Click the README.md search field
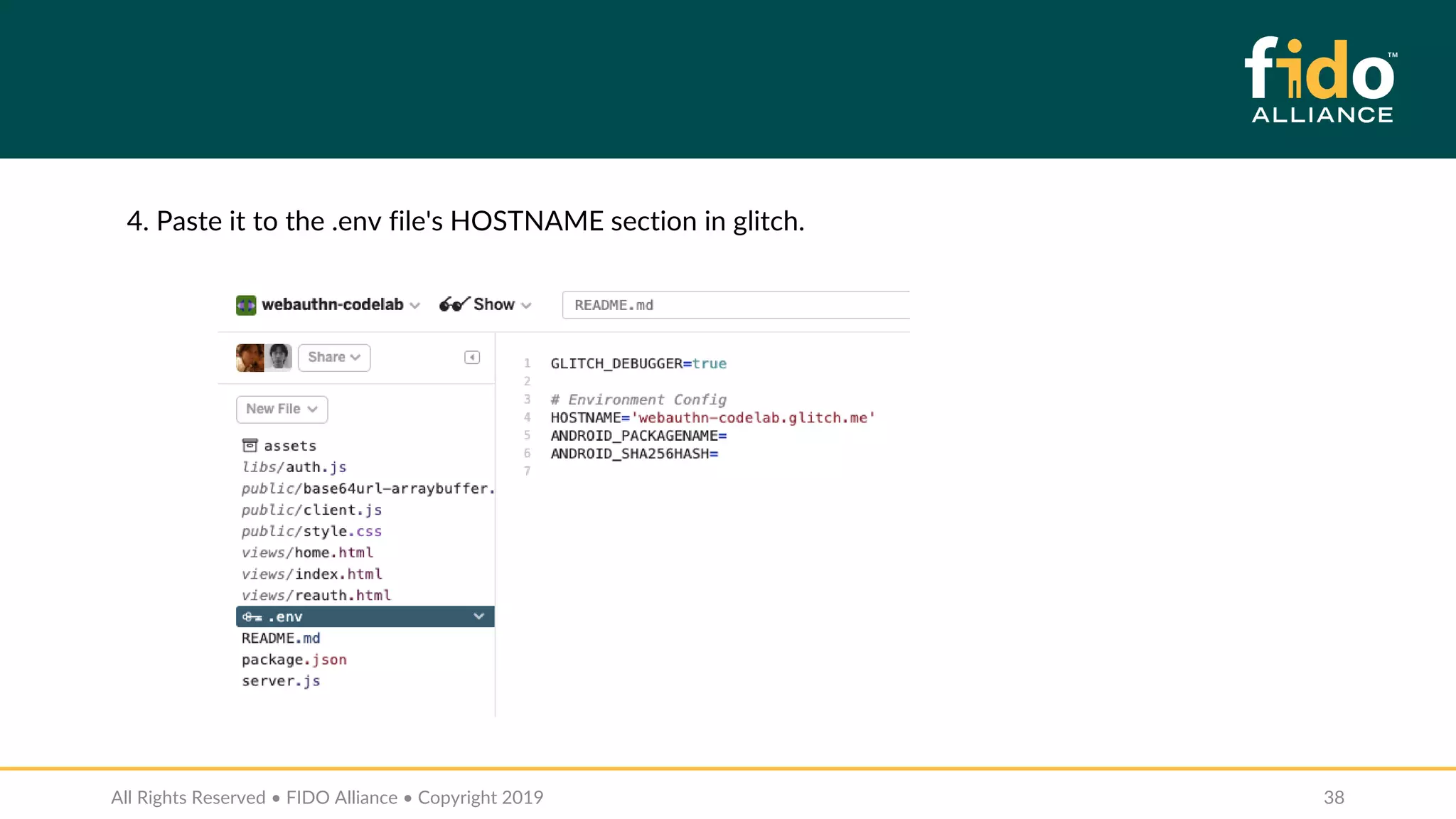 coord(736,305)
